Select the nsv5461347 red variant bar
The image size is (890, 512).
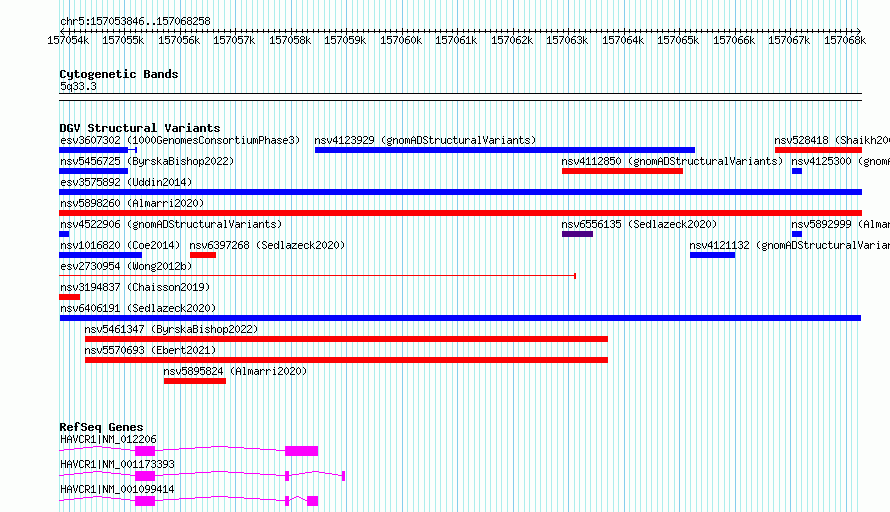[346, 339]
